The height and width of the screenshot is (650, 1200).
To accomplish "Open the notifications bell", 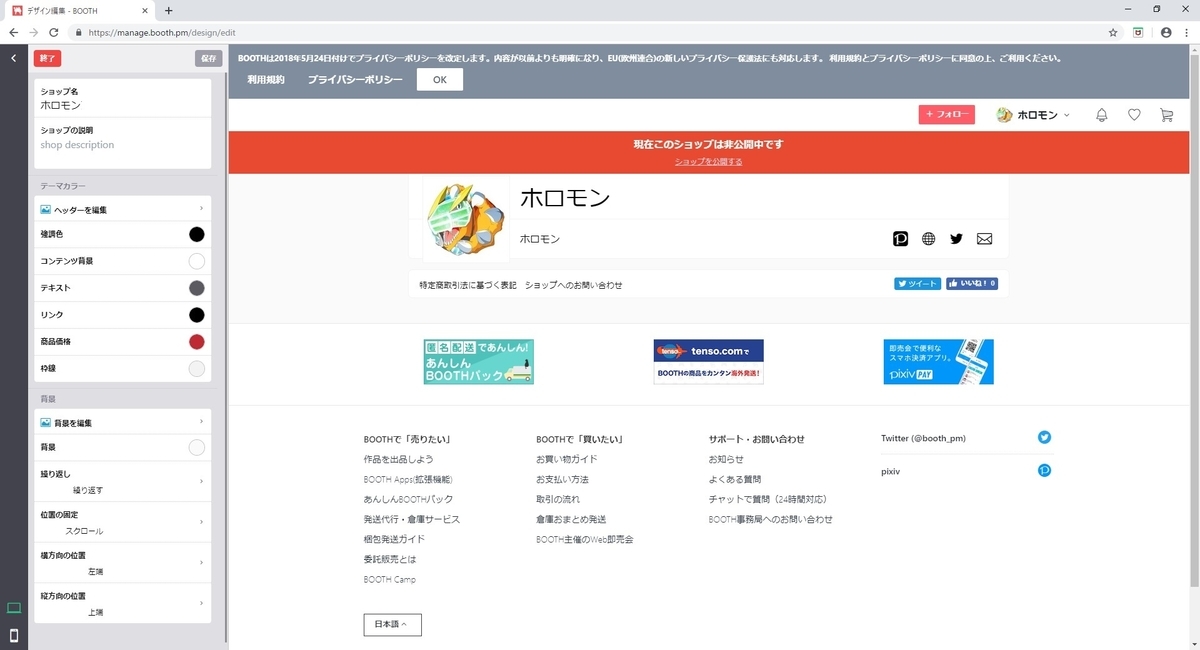I will [1102, 115].
